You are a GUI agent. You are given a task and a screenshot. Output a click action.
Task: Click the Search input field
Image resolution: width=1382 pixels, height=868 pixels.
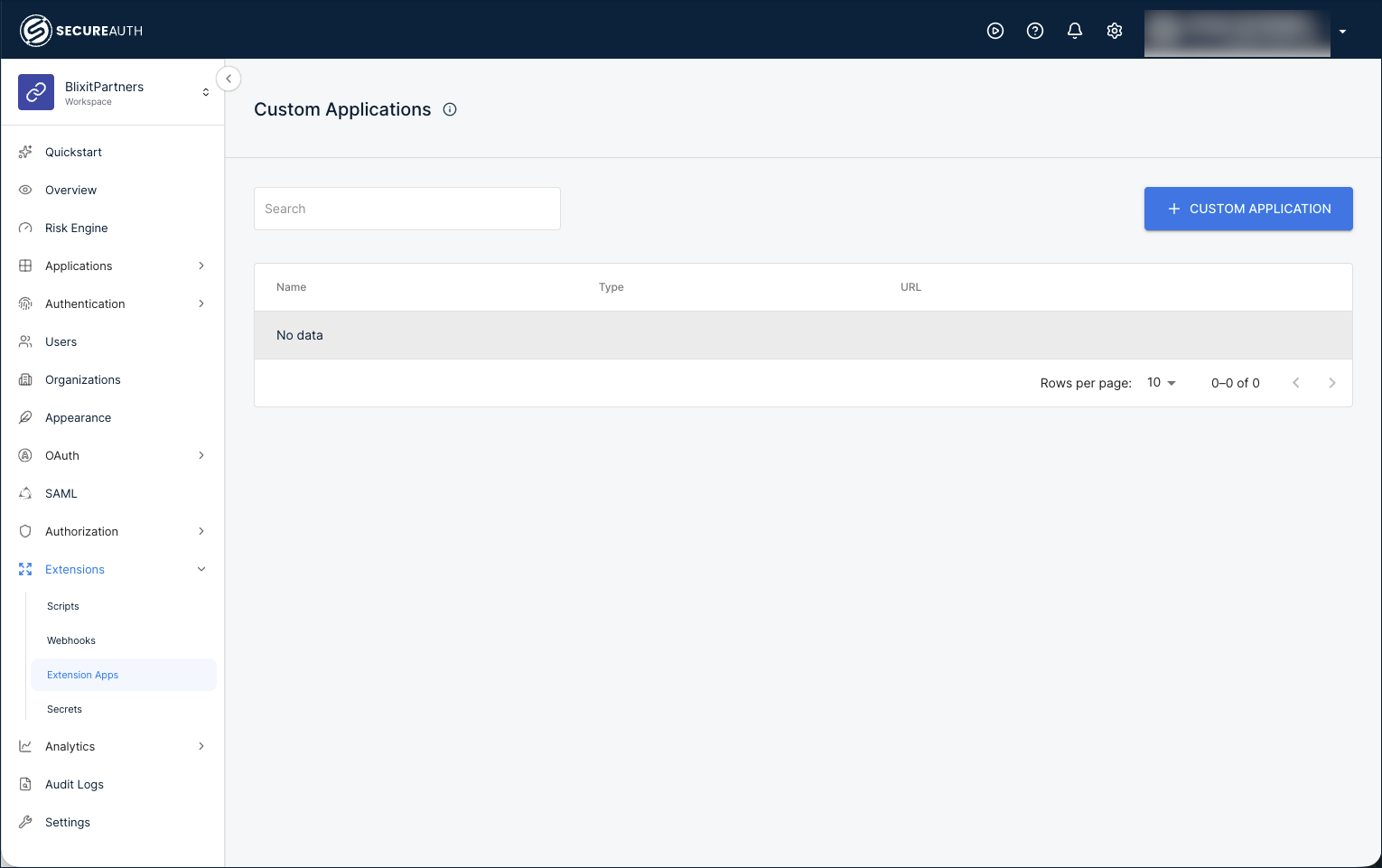click(407, 209)
